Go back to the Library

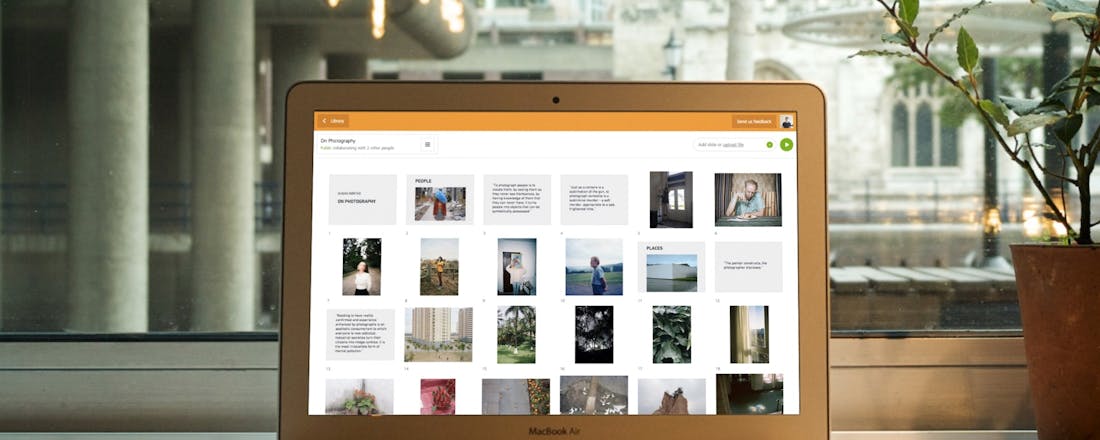point(333,121)
